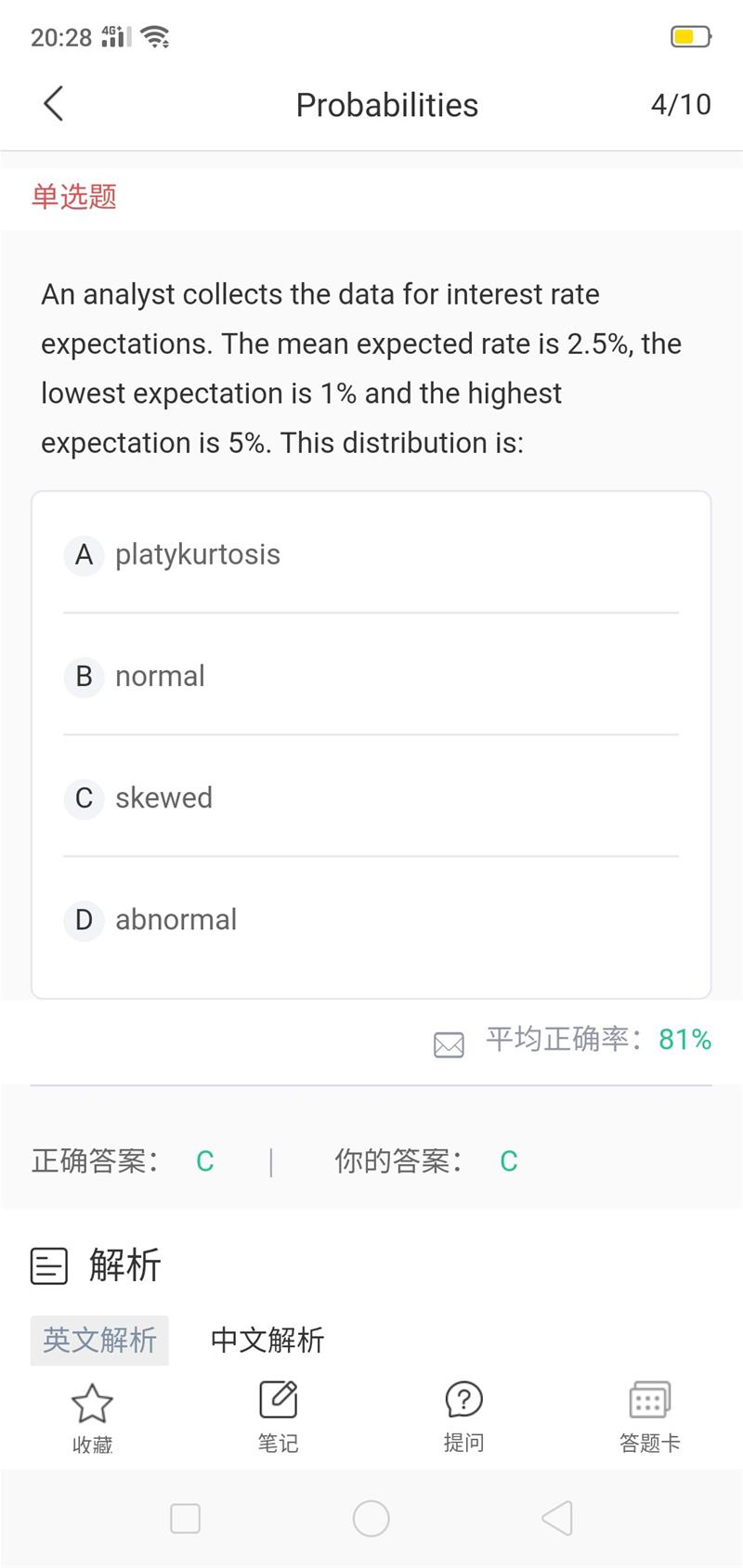Tap the battery indicator in status bar
The image size is (743, 1568).
click(690, 37)
